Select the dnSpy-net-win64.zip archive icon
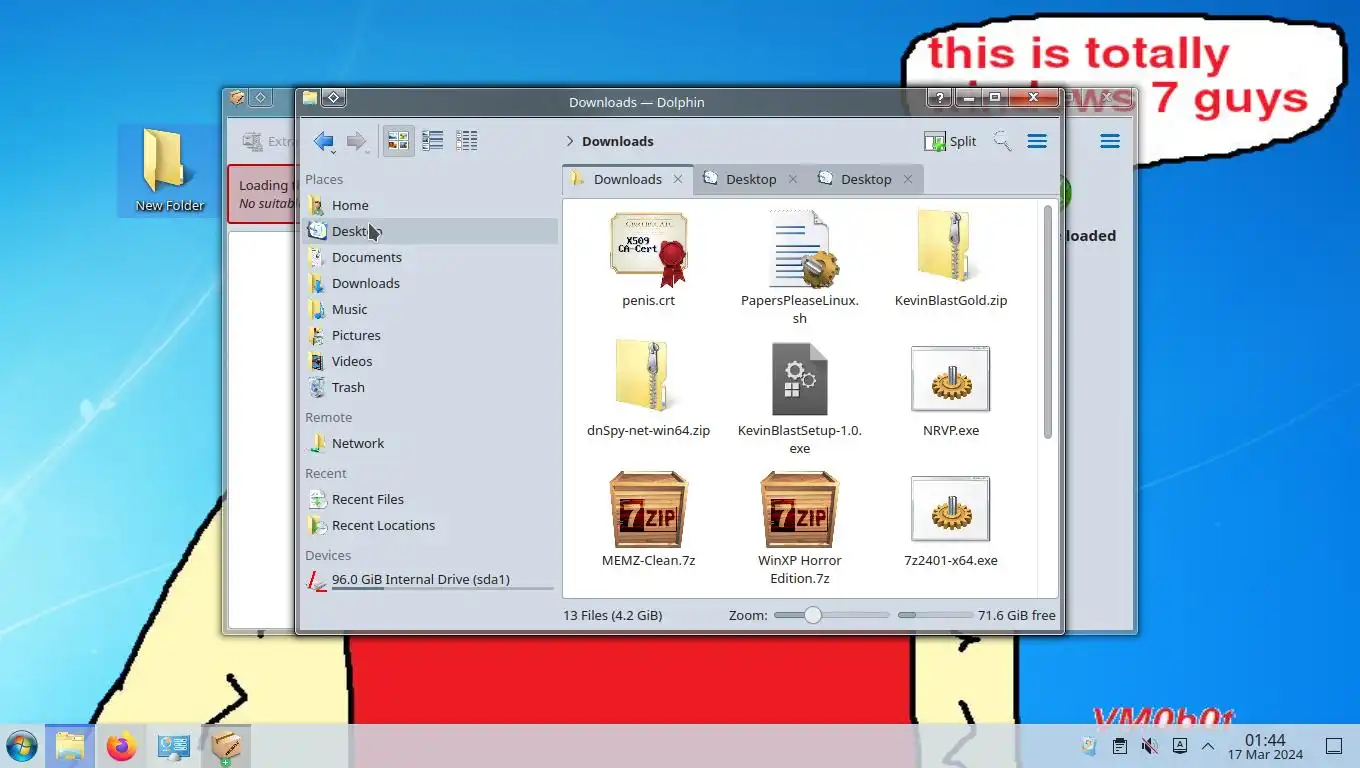This screenshot has height=768, width=1360. pyautogui.click(x=643, y=375)
